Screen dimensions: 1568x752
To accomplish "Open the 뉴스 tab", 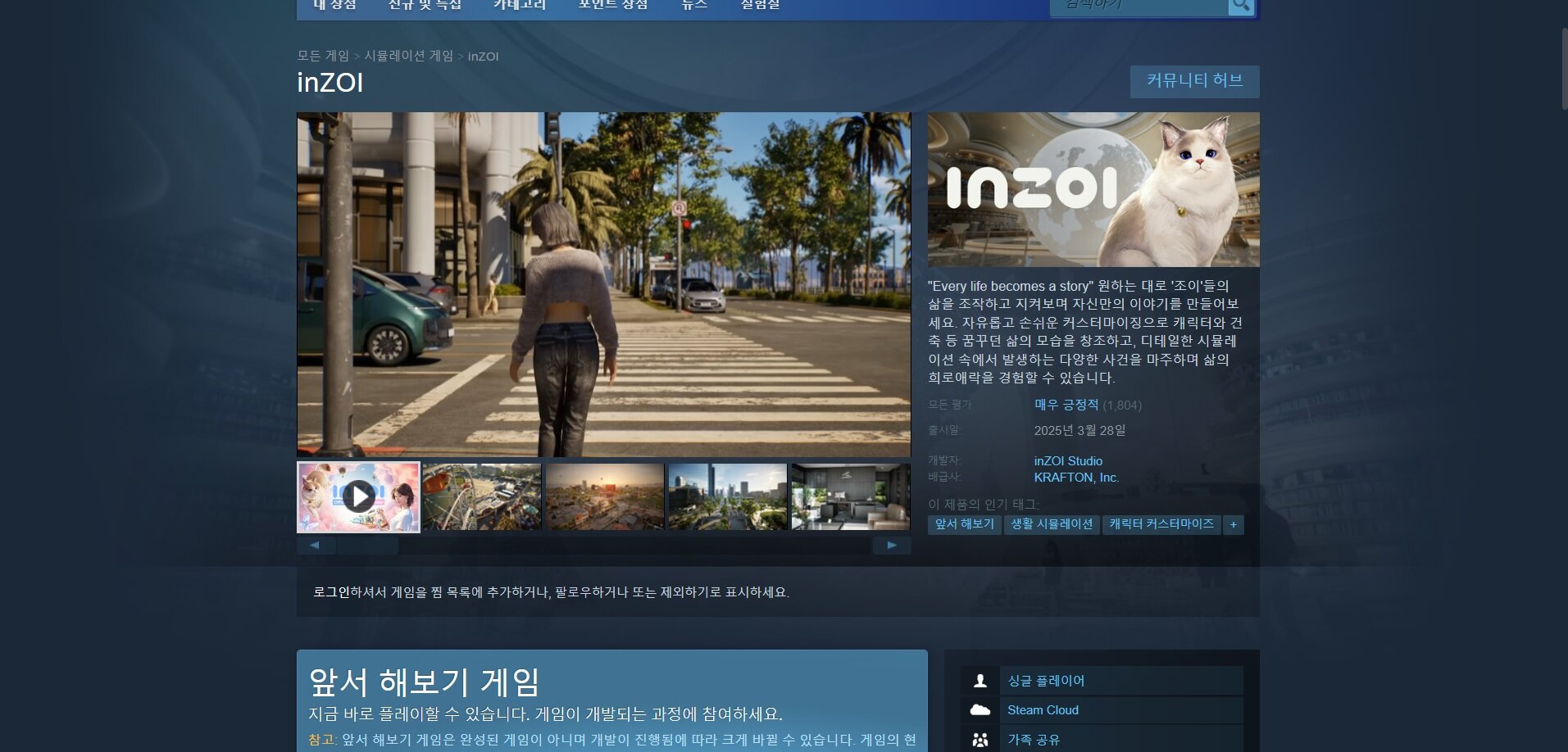I will 694,5.
